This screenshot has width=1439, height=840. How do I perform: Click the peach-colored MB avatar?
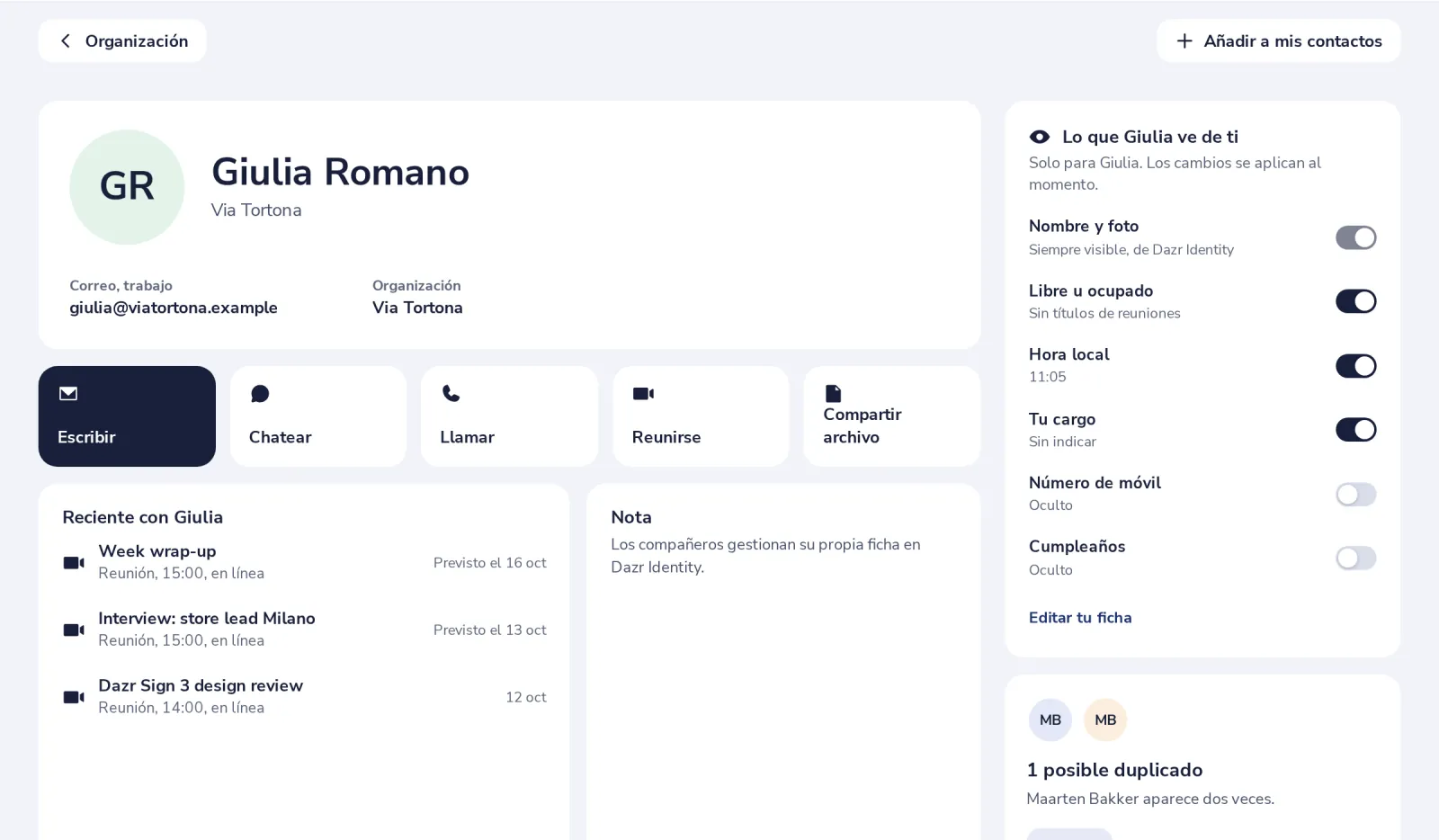pos(1105,719)
